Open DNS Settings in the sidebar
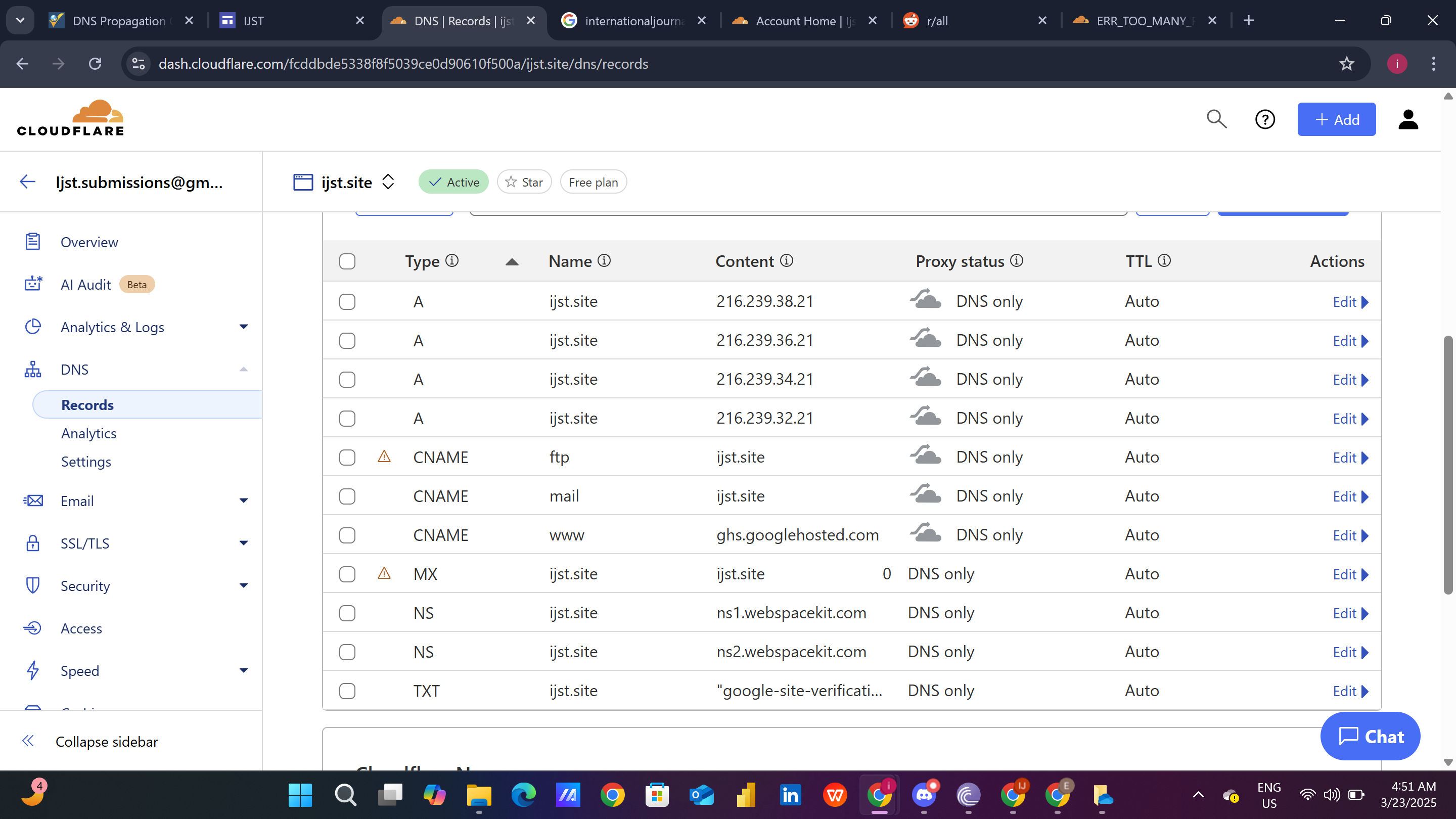The width and height of the screenshot is (1456, 819). coord(86,462)
